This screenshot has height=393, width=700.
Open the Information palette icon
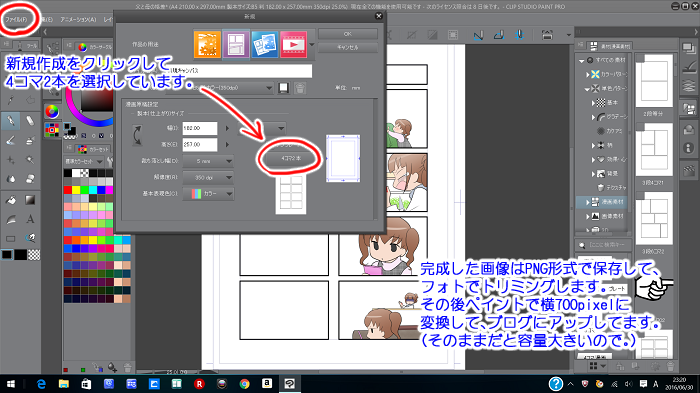(x=689, y=148)
